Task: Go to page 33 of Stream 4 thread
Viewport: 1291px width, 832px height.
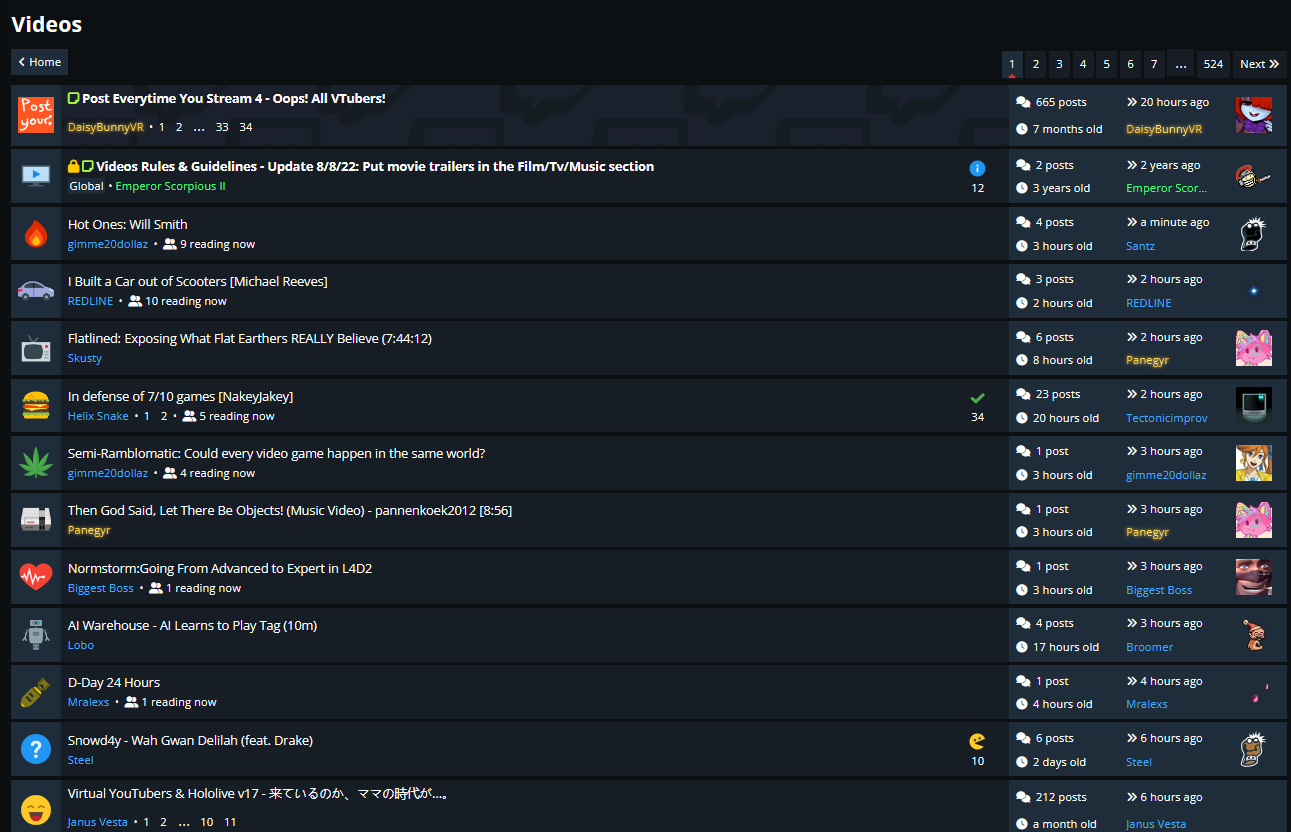Action: (x=222, y=127)
